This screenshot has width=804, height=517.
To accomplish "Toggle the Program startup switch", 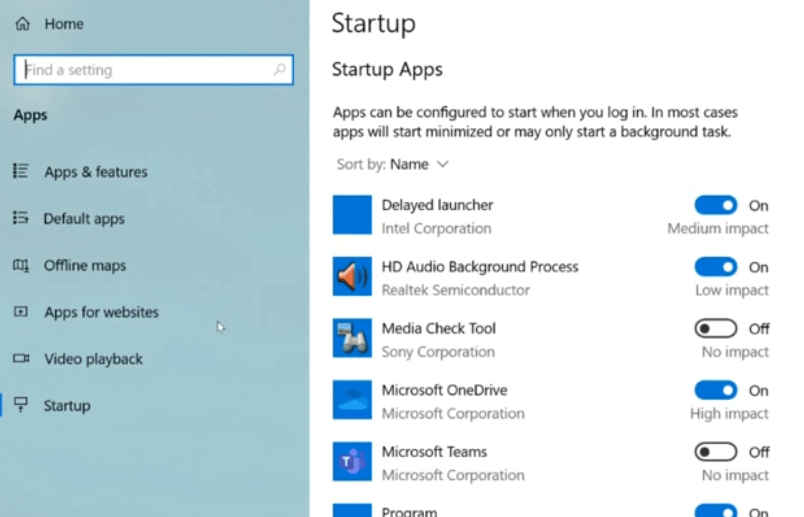I will pos(716,510).
